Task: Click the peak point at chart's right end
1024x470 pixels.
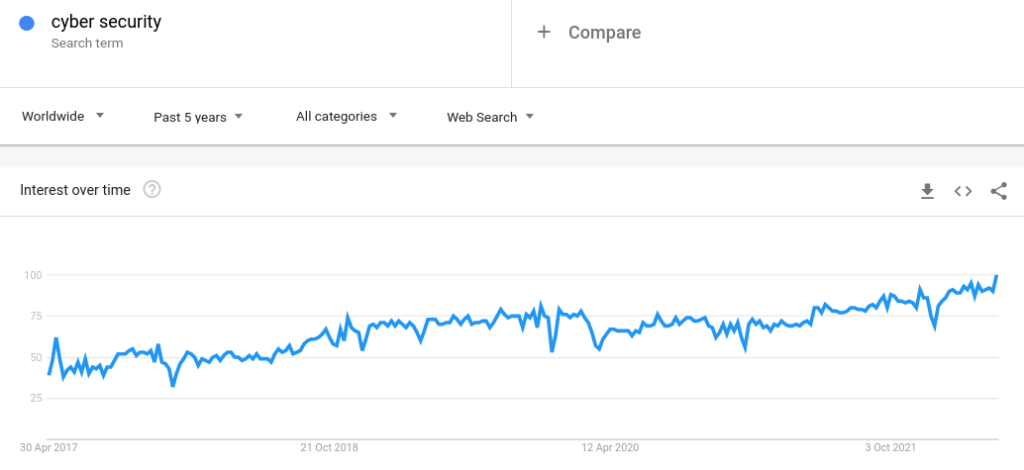Action: coord(997,276)
